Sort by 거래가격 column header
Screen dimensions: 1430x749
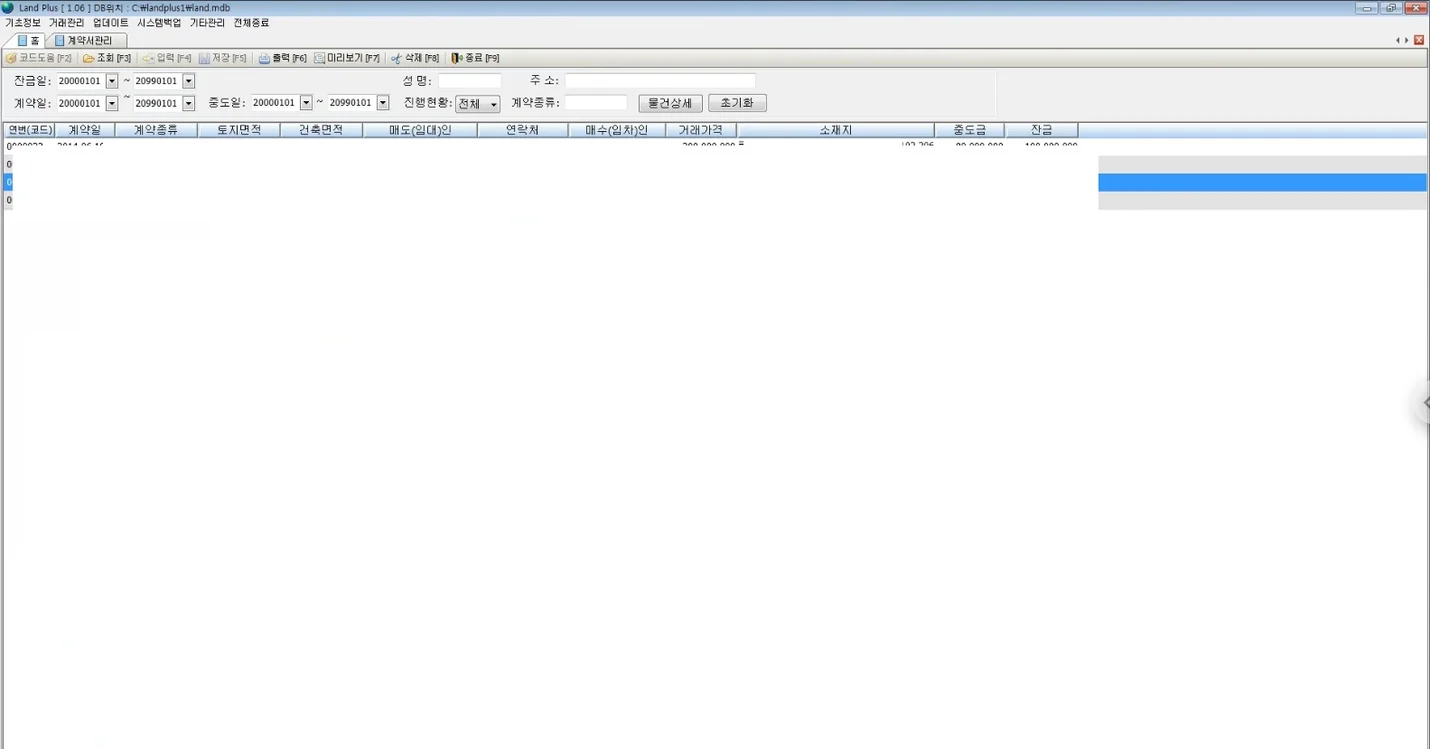tap(701, 130)
